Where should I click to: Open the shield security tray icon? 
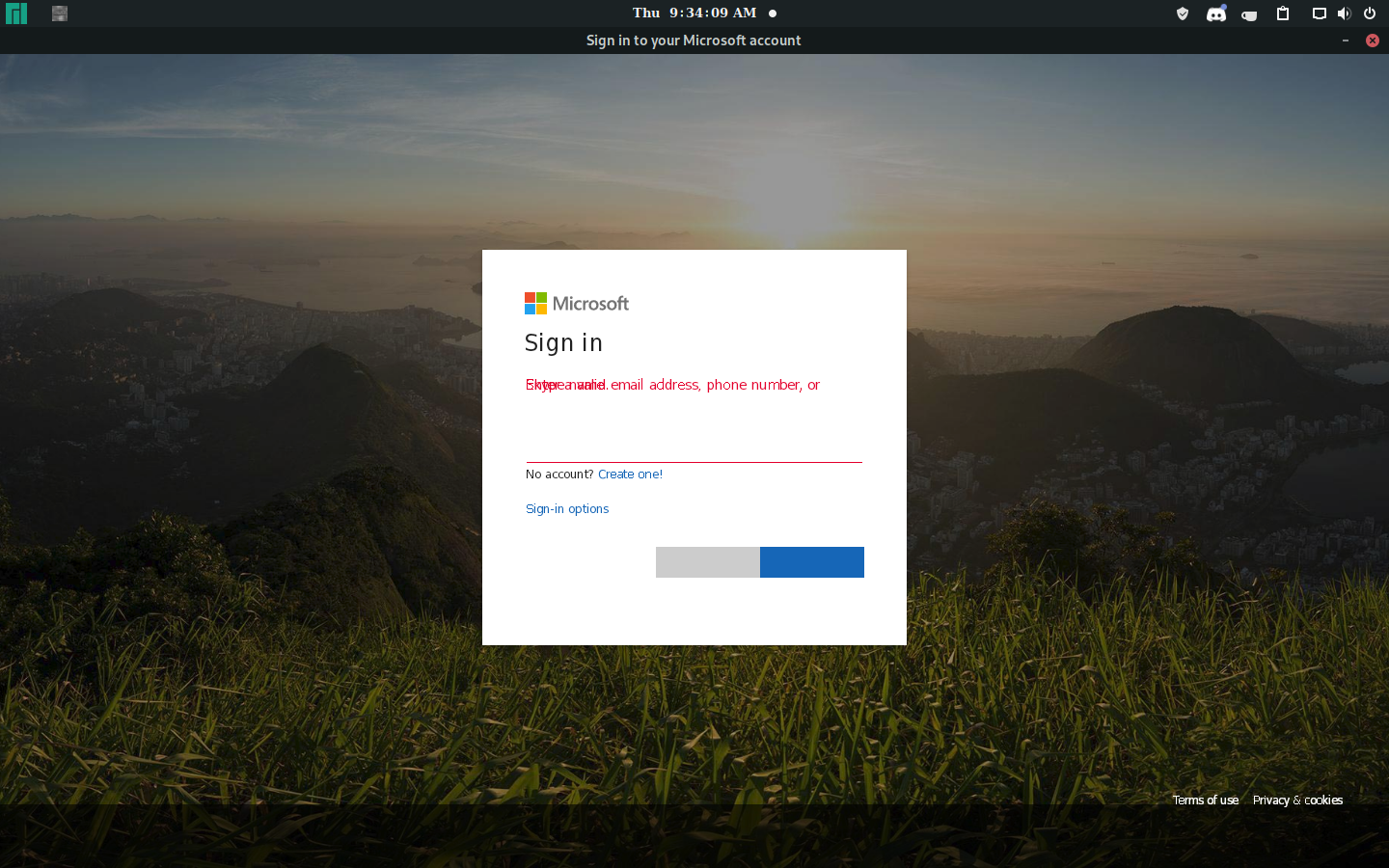(x=1183, y=14)
